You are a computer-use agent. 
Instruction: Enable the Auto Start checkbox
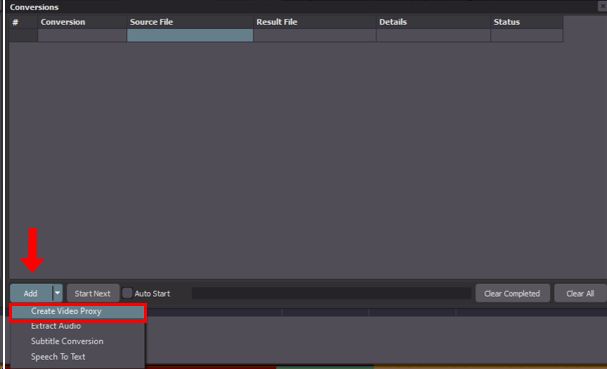pos(127,293)
